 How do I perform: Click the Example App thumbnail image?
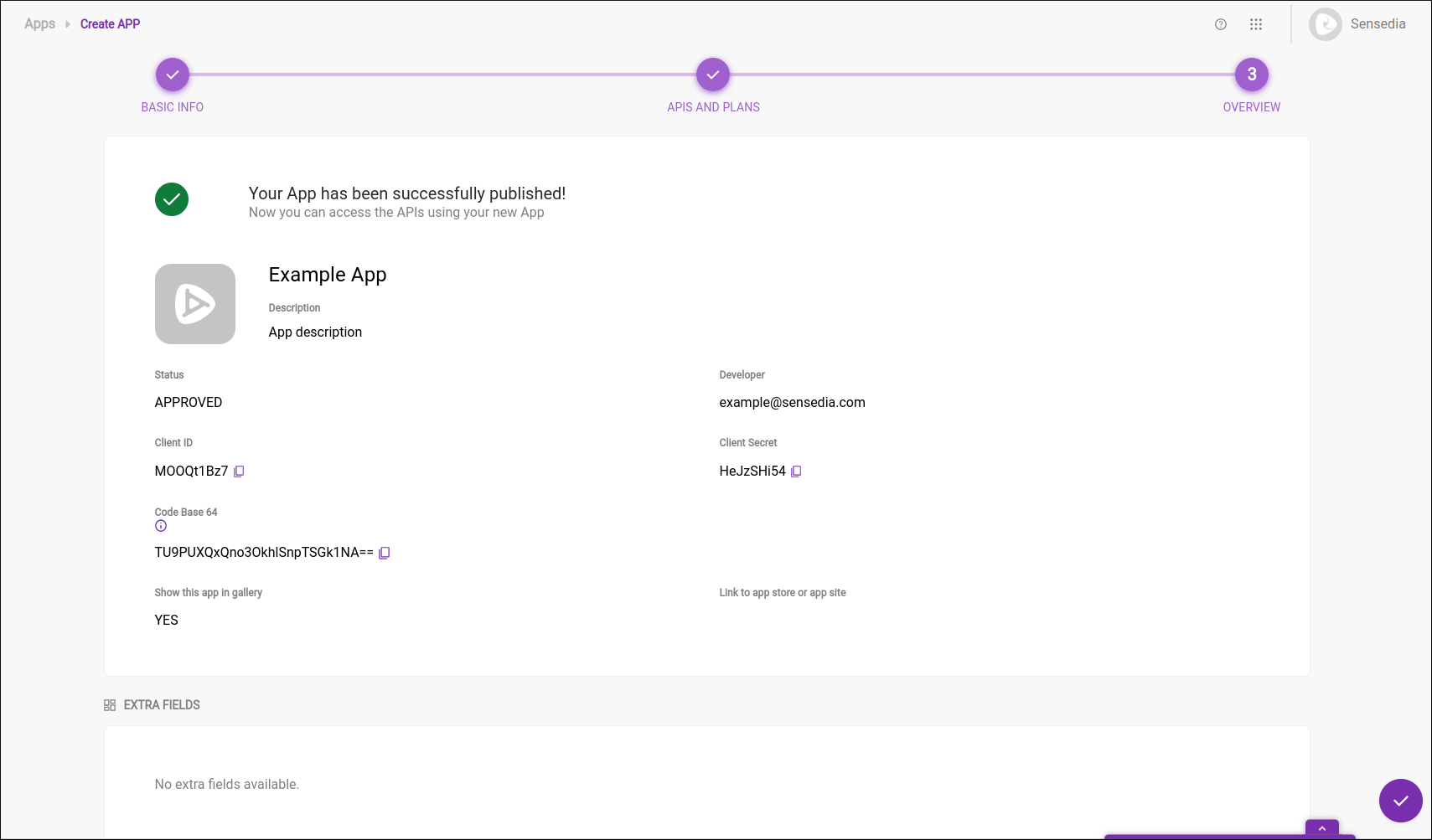(x=194, y=304)
